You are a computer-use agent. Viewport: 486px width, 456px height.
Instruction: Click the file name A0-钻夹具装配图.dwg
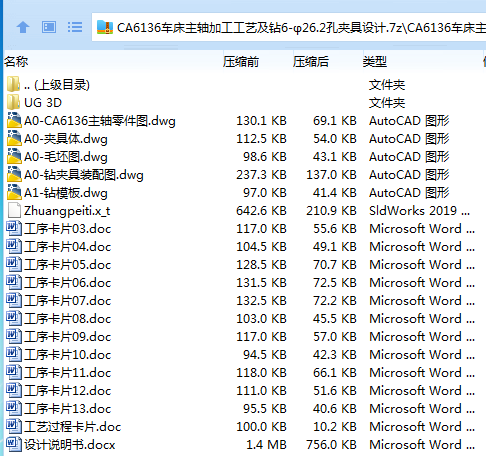pyautogui.click(x=84, y=175)
